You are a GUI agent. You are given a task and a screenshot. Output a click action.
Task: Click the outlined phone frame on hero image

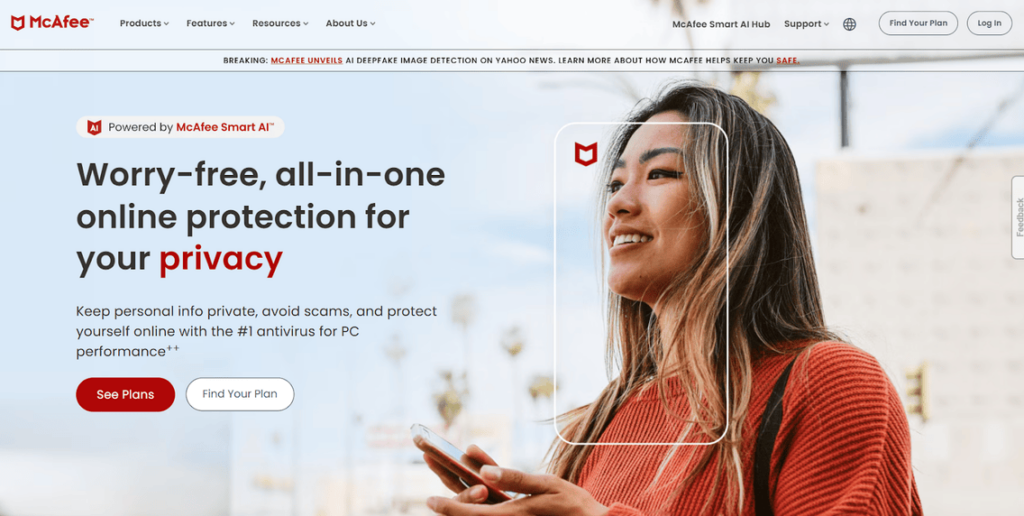click(x=641, y=283)
